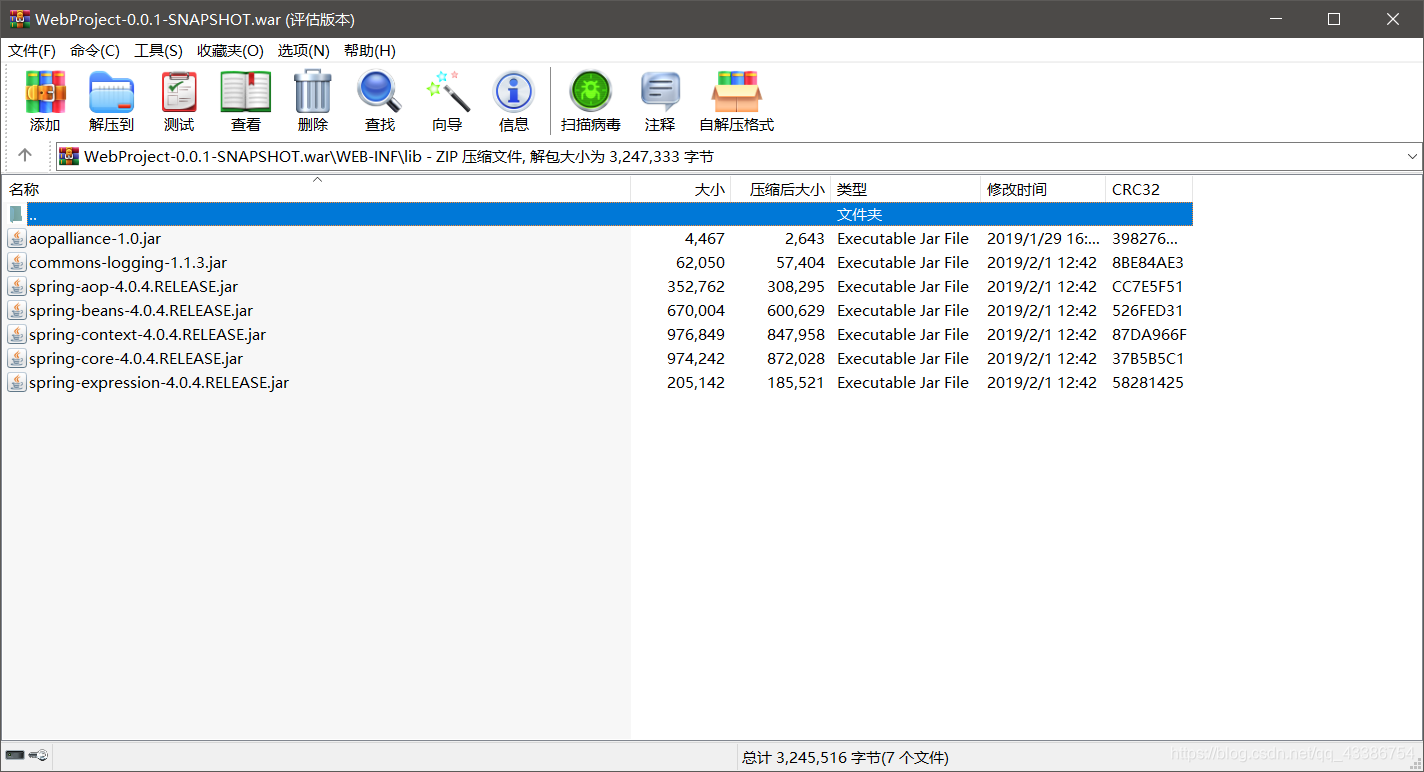Image resolution: width=1424 pixels, height=772 pixels.
Task: Launch the 向导 (Wizard) wand icon
Action: 447,92
